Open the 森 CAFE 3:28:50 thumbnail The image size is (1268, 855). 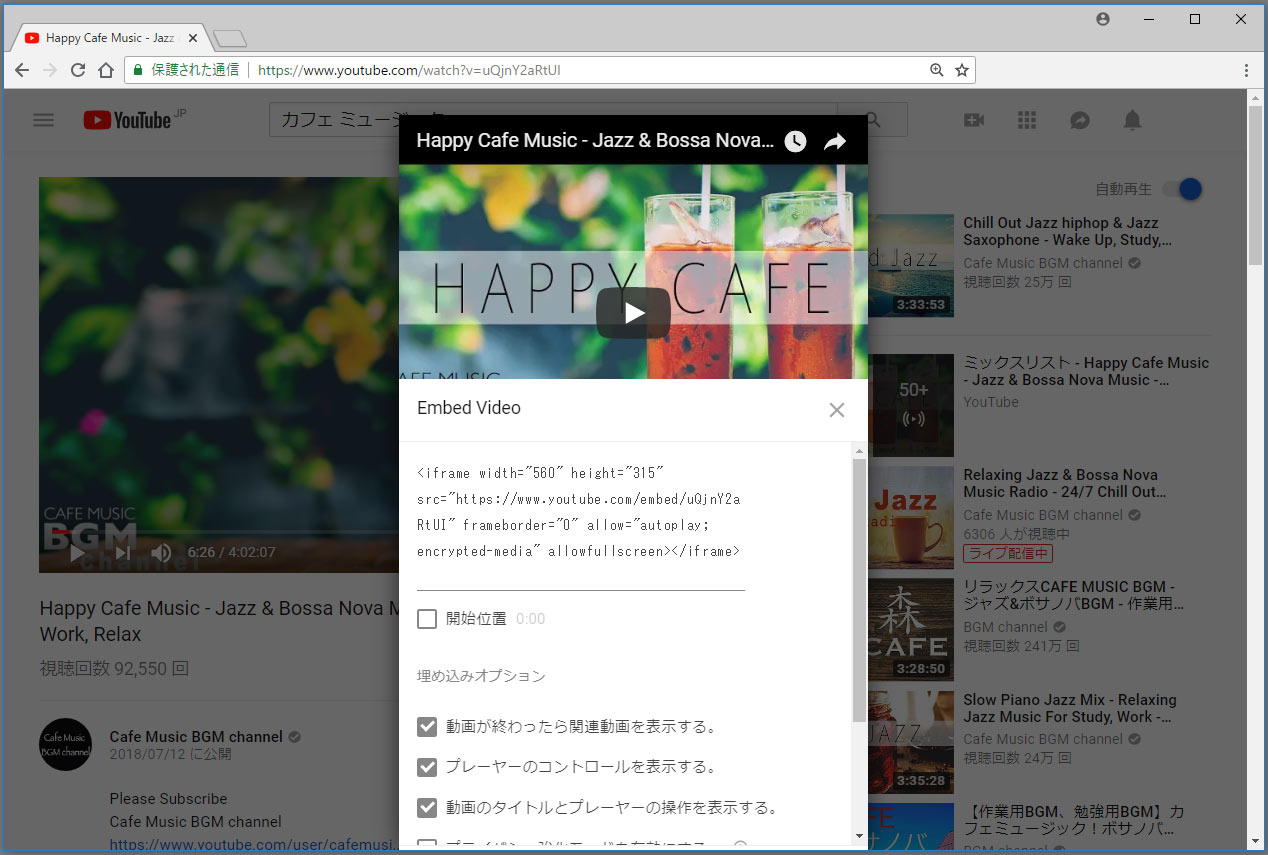click(911, 629)
